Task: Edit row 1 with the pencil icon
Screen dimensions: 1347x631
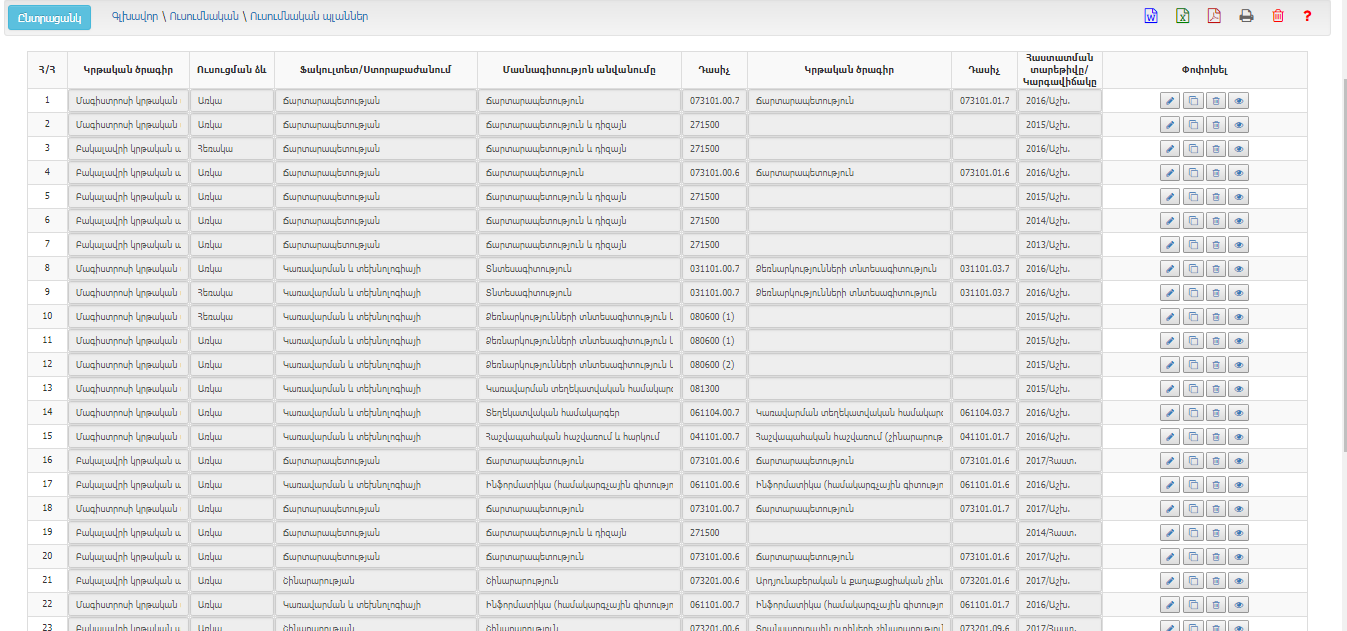Action: [x=1170, y=101]
